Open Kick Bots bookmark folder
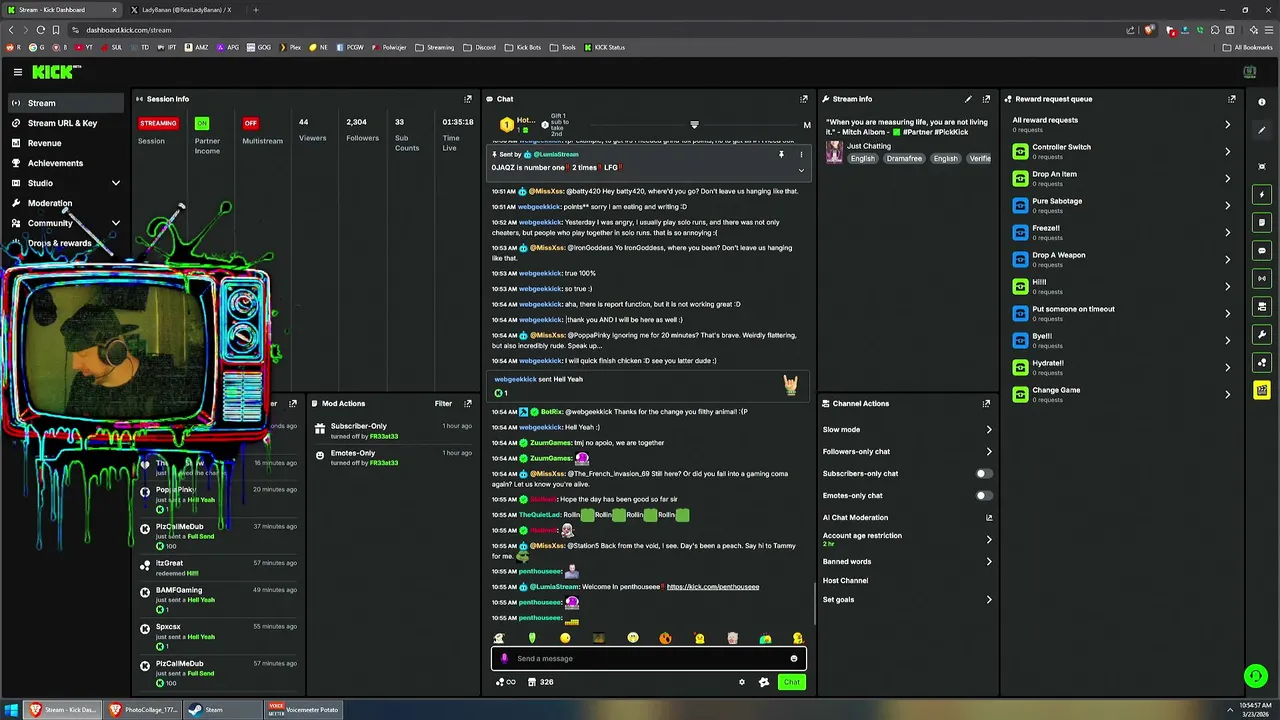This screenshot has height=720, width=1280. 523,47
